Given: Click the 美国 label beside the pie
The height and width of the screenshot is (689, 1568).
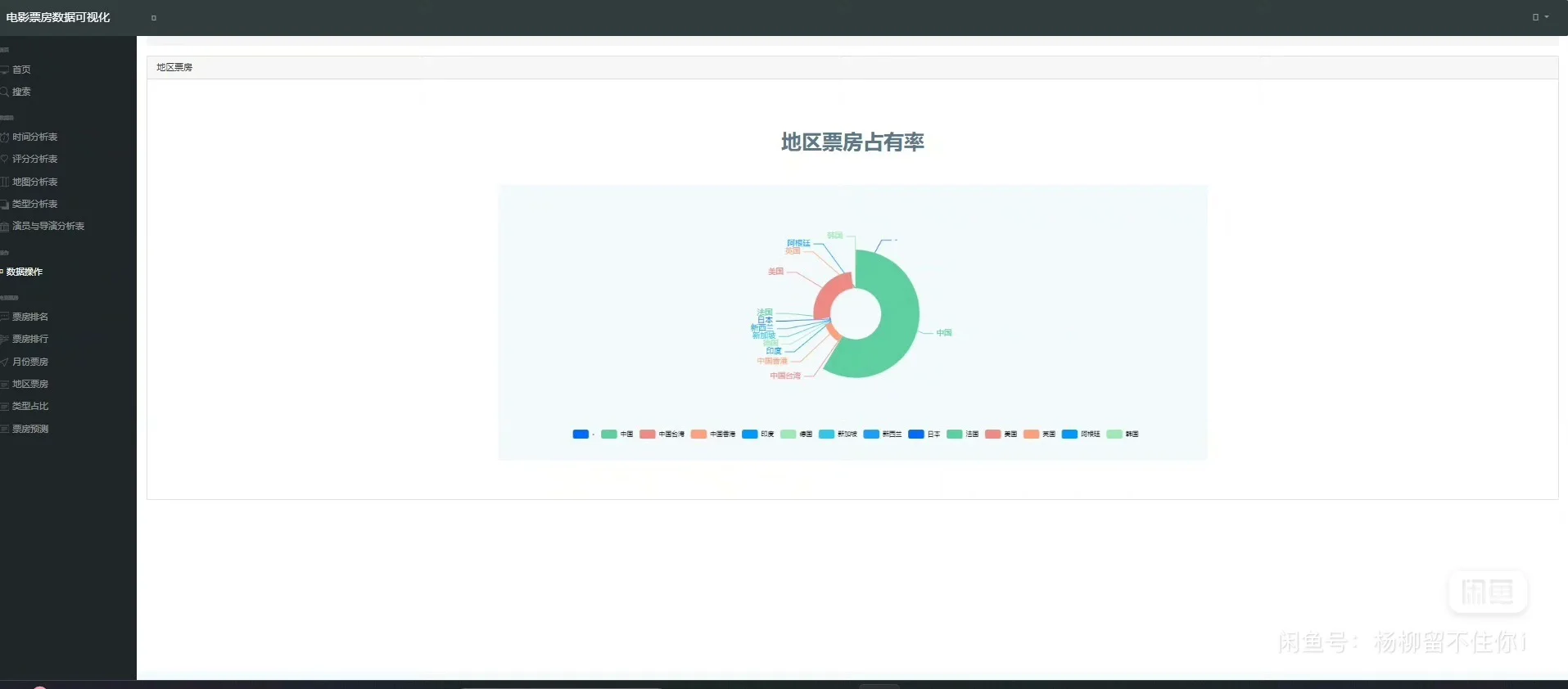Looking at the screenshot, I should (775, 271).
